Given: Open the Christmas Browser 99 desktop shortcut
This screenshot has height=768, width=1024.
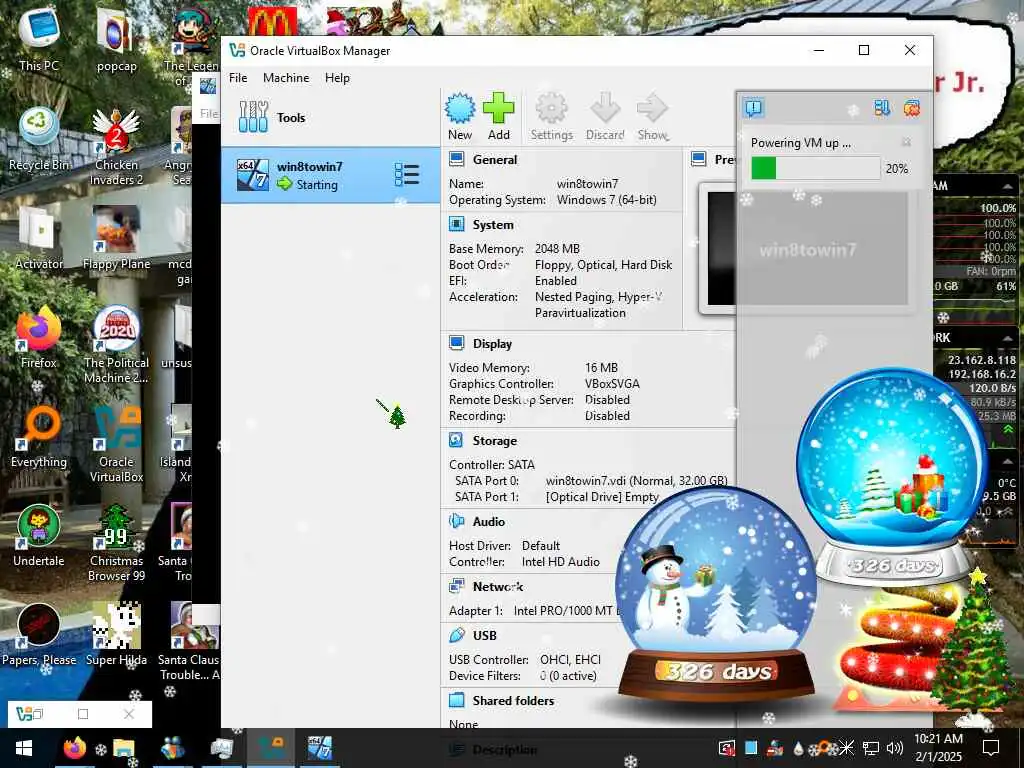Looking at the screenshot, I should 116,543.
